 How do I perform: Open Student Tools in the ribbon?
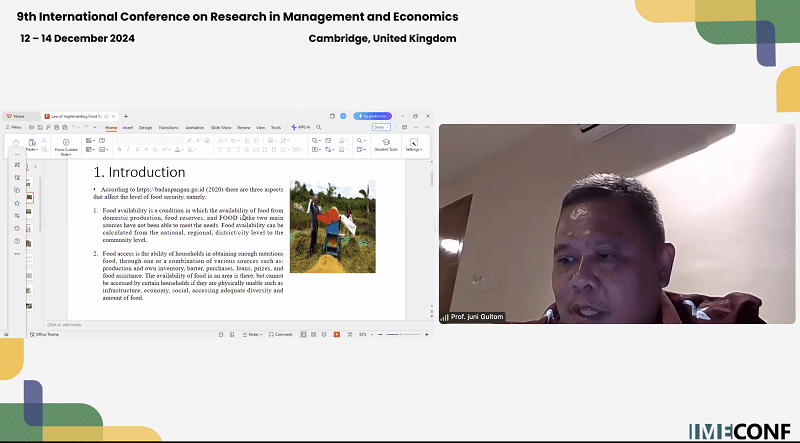tap(385, 143)
